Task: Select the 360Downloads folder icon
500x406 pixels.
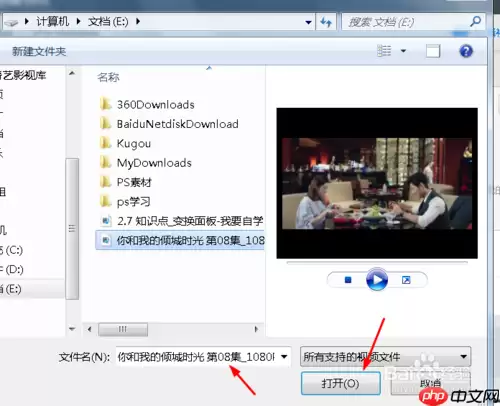Action: point(106,104)
